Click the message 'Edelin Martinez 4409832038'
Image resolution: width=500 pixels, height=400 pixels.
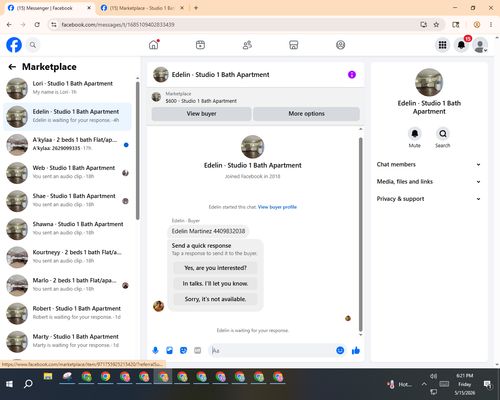(208, 231)
